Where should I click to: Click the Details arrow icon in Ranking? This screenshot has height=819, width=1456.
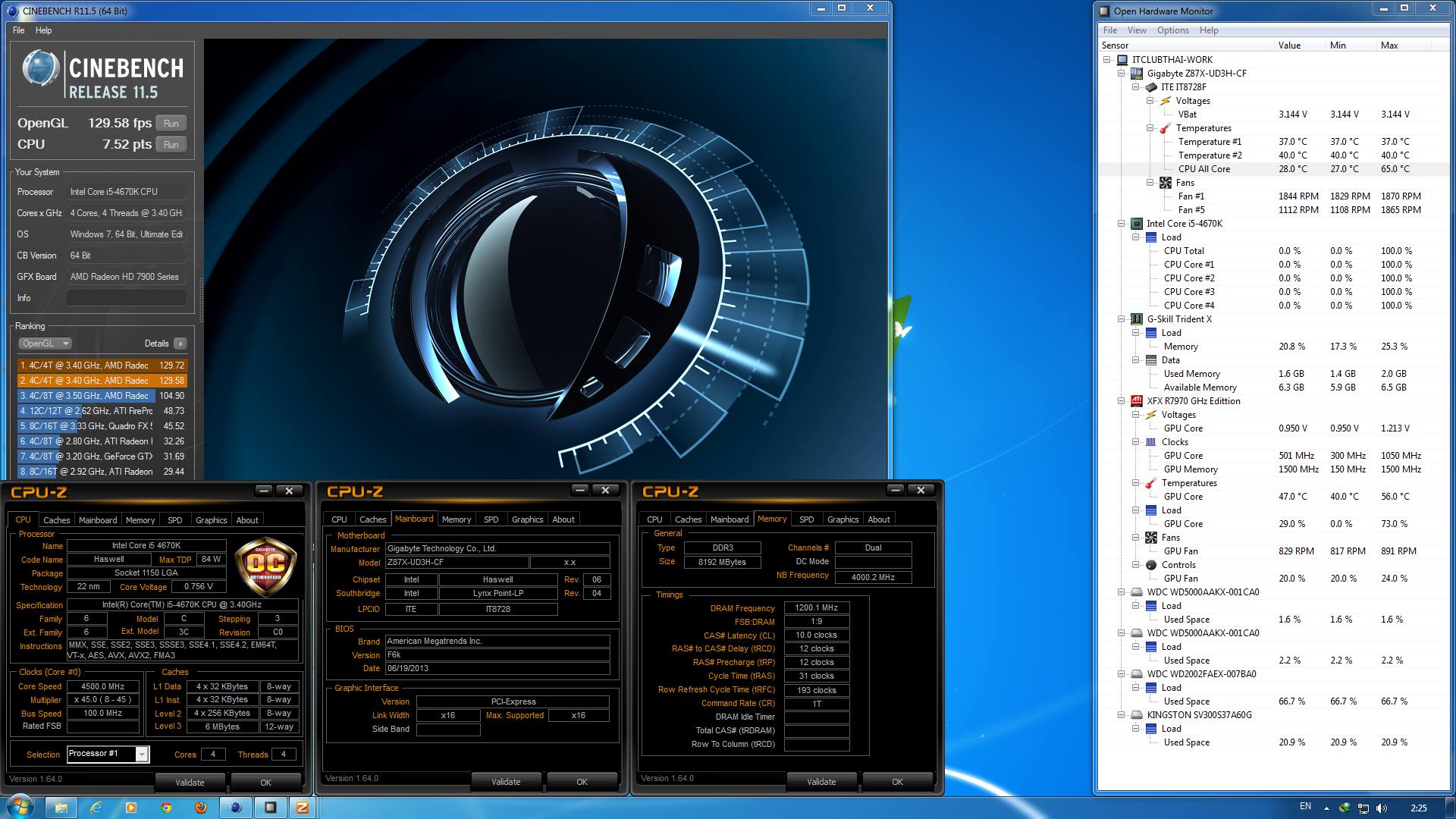pos(180,344)
